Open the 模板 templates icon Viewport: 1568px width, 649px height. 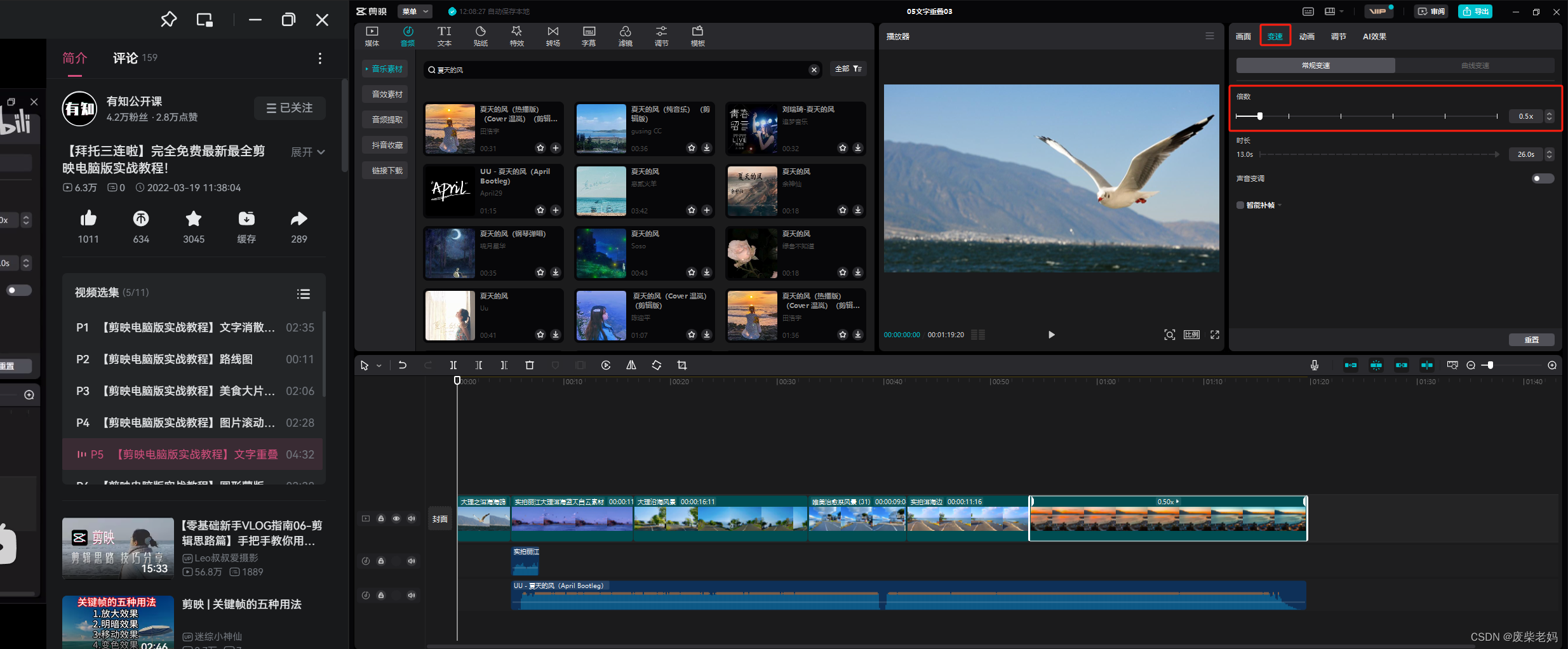click(x=698, y=36)
